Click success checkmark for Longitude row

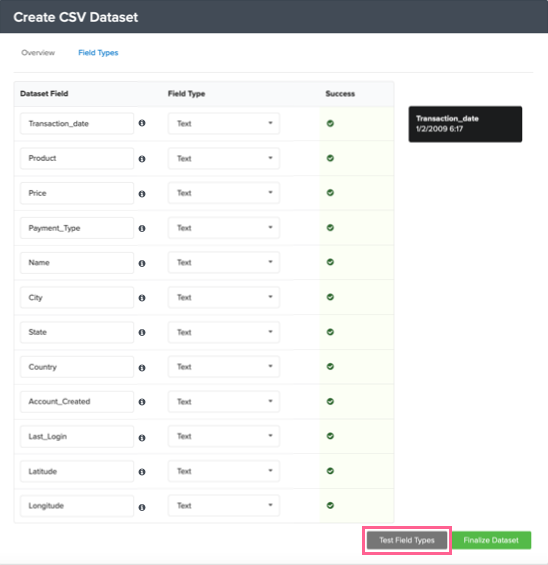coord(330,506)
